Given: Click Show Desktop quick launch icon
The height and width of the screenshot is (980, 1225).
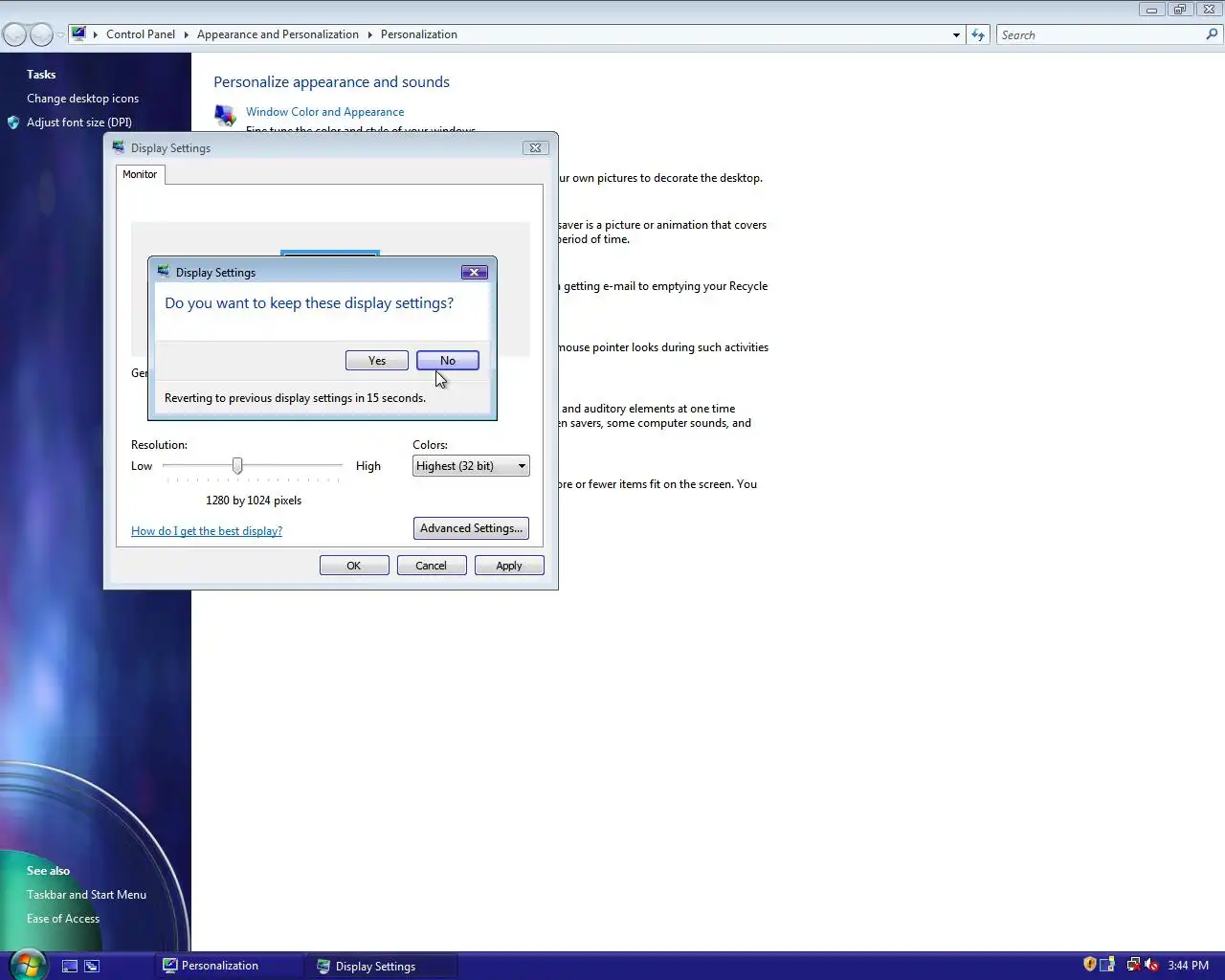Looking at the screenshot, I should 70,967.
